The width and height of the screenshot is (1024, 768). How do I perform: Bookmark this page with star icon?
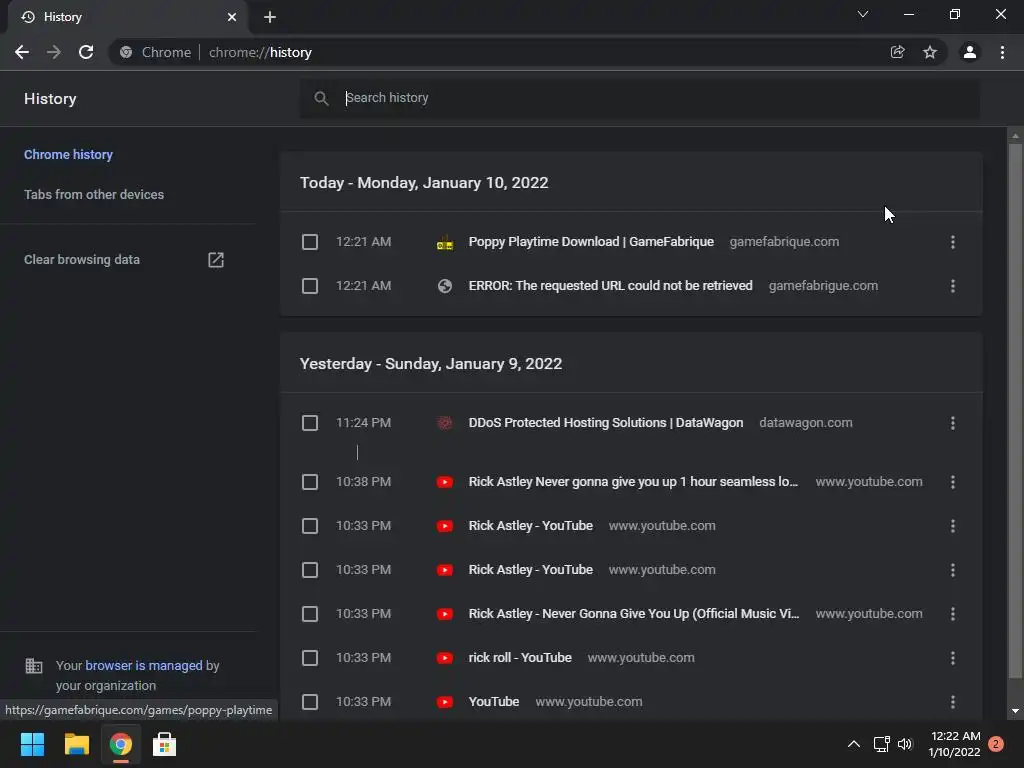pos(930,52)
